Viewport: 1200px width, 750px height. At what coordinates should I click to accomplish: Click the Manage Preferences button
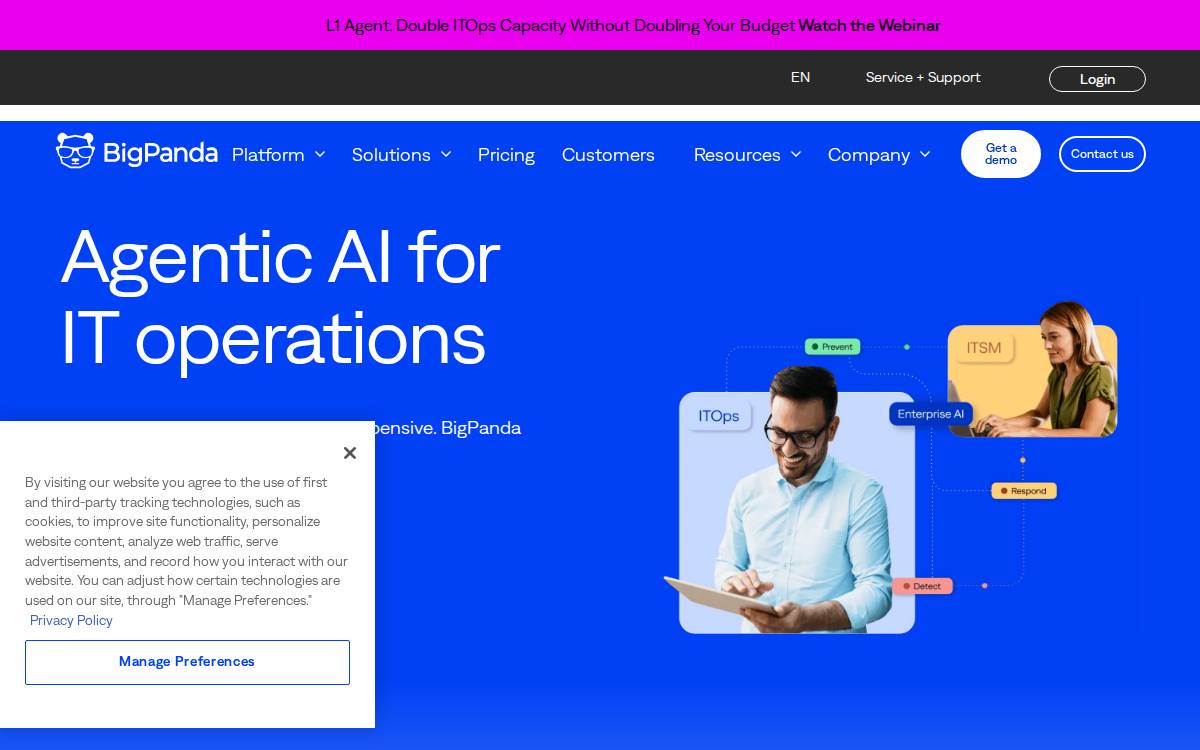pos(187,662)
